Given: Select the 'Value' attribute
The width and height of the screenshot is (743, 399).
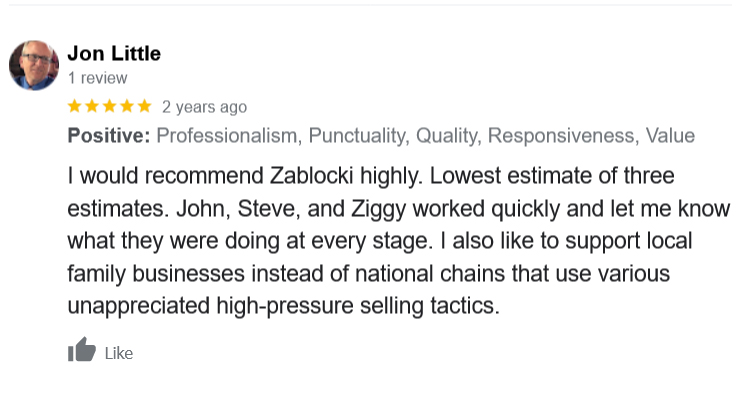Looking at the screenshot, I should (x=670, y=136).
